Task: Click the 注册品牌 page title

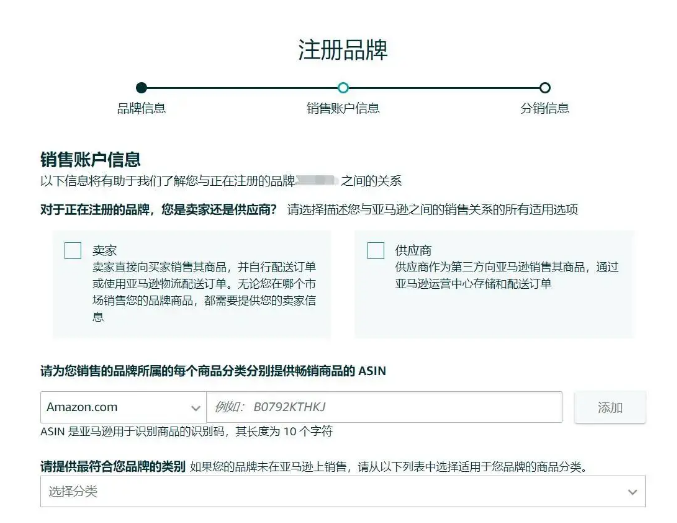Action: (x=343, y=49)
